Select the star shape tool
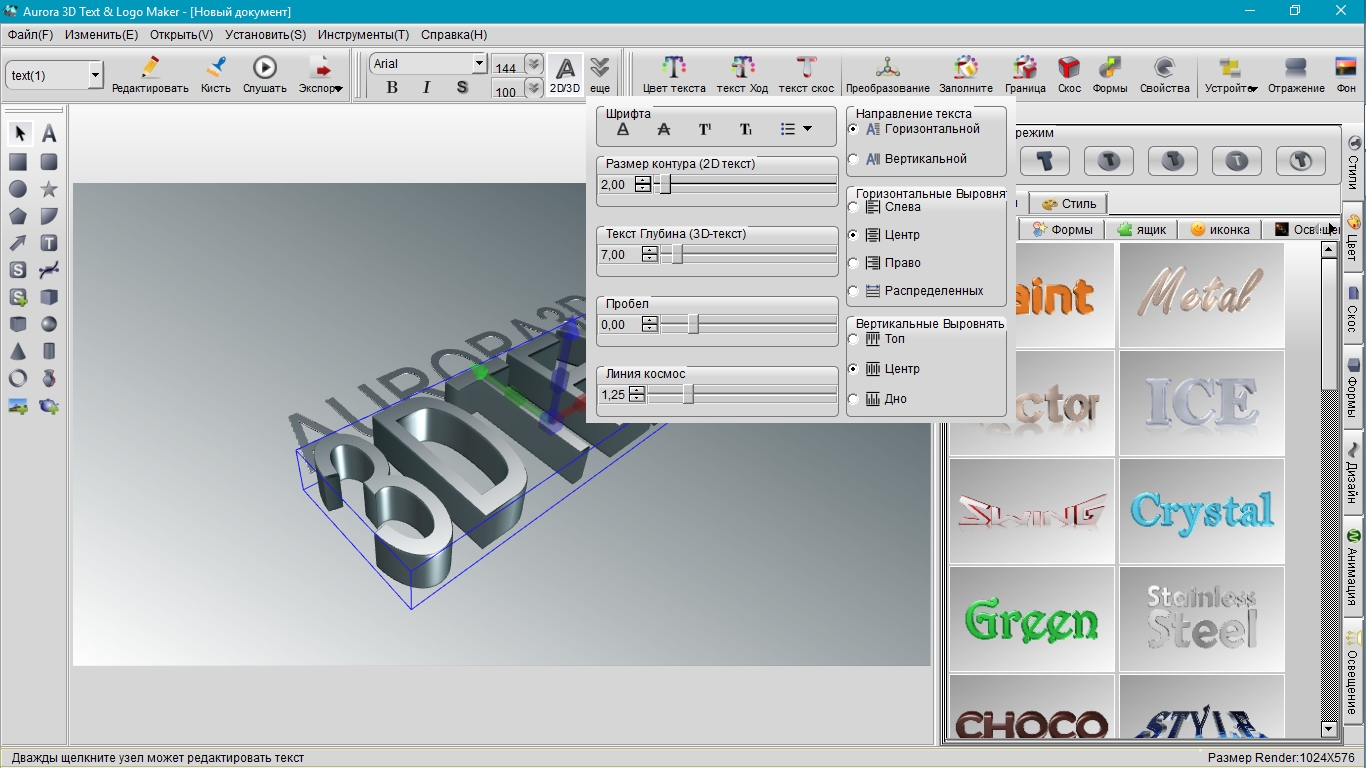The width and height of the screenshot is (1366, 768). click(48, 189)
